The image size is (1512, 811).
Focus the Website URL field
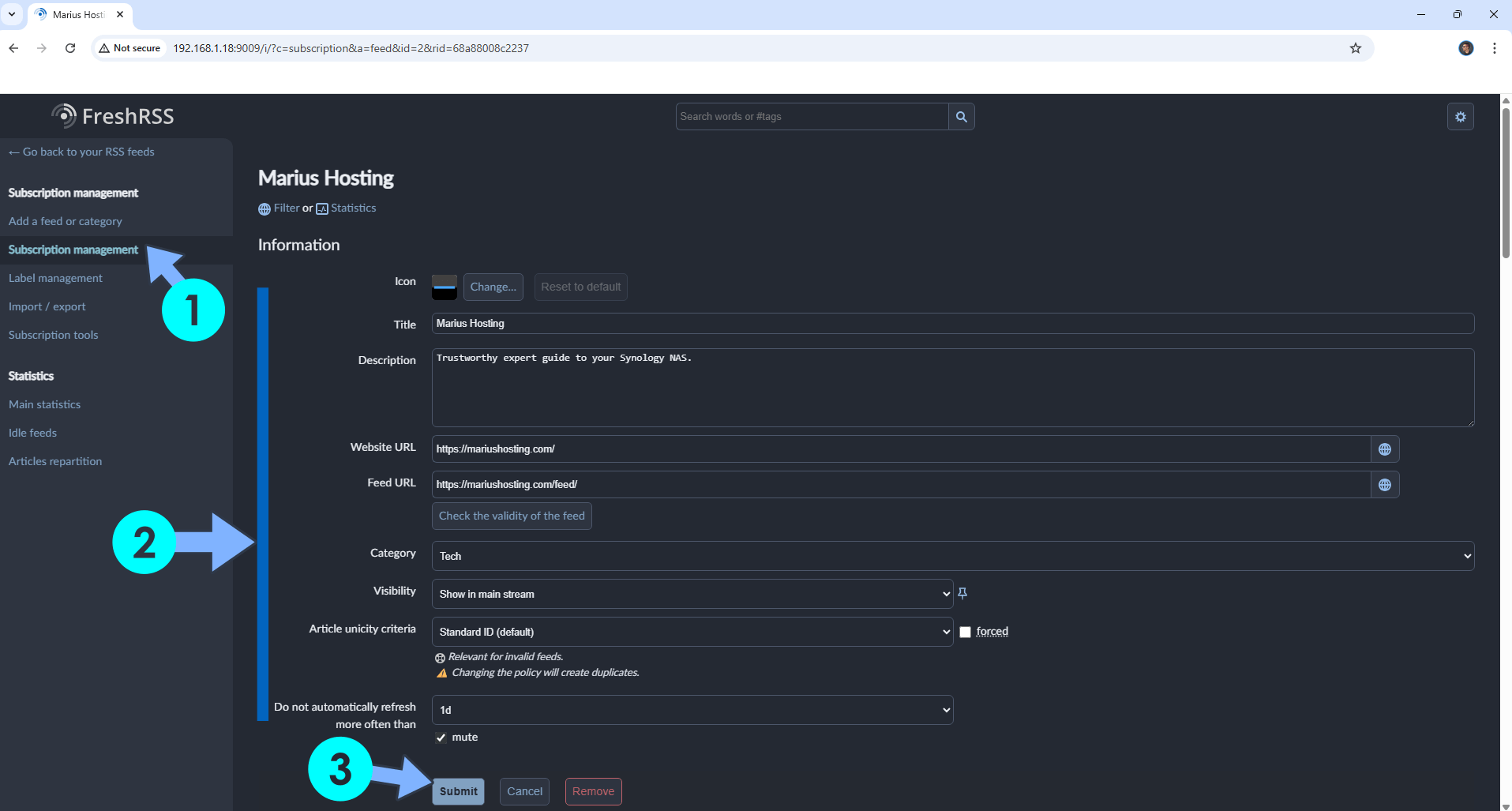coord(901,449)
